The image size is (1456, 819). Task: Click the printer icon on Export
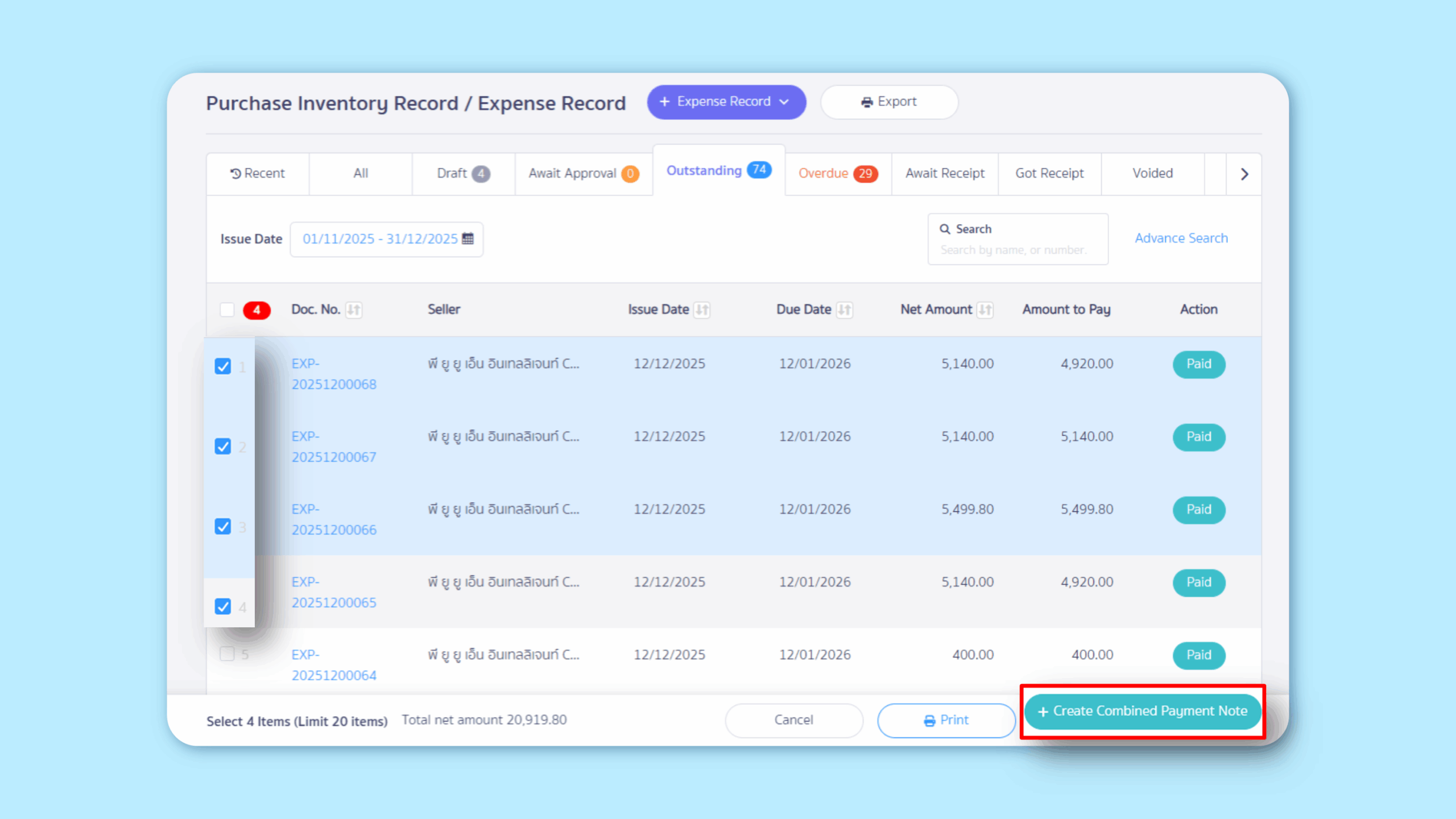867,102
